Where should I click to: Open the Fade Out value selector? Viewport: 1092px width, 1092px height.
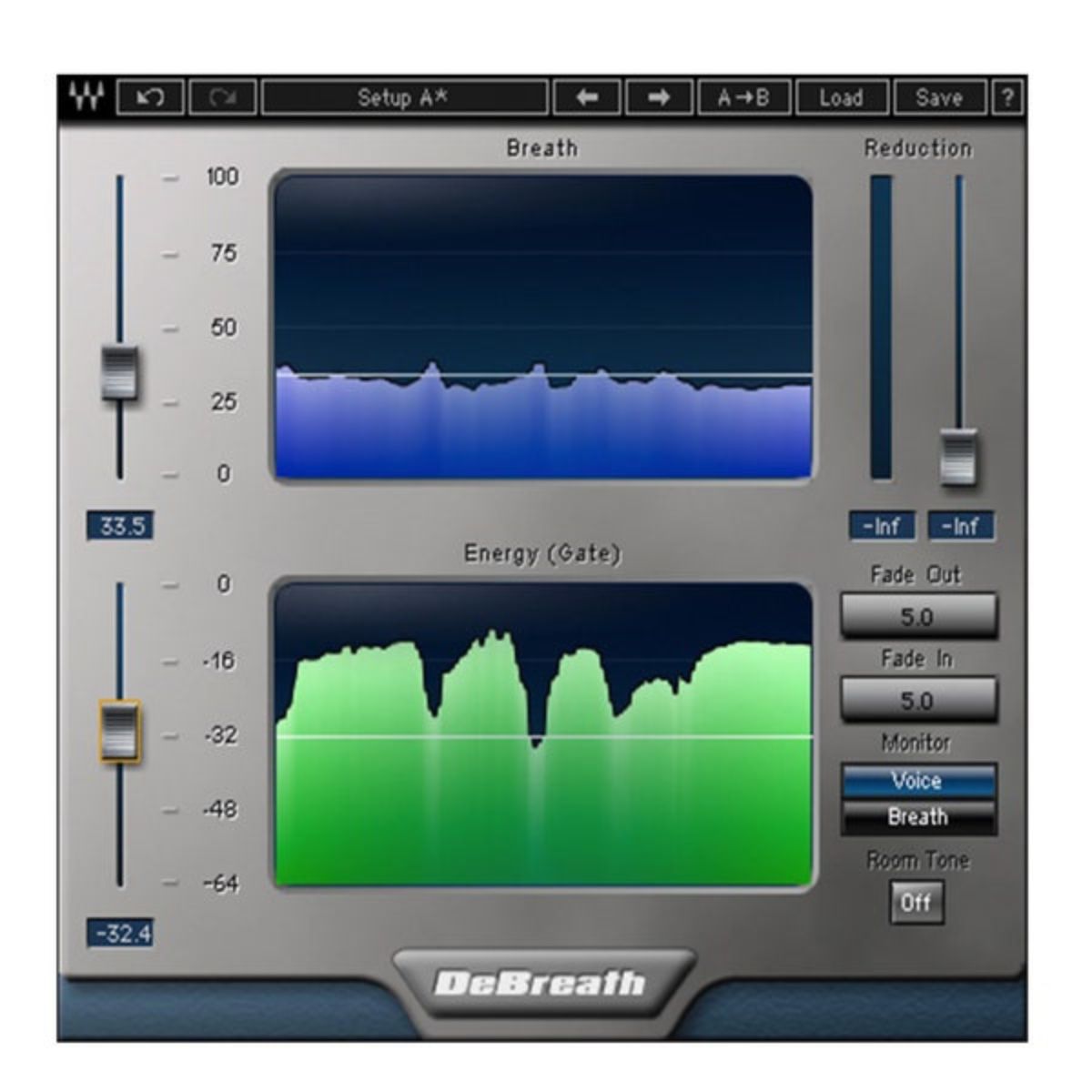coord(918,613)
